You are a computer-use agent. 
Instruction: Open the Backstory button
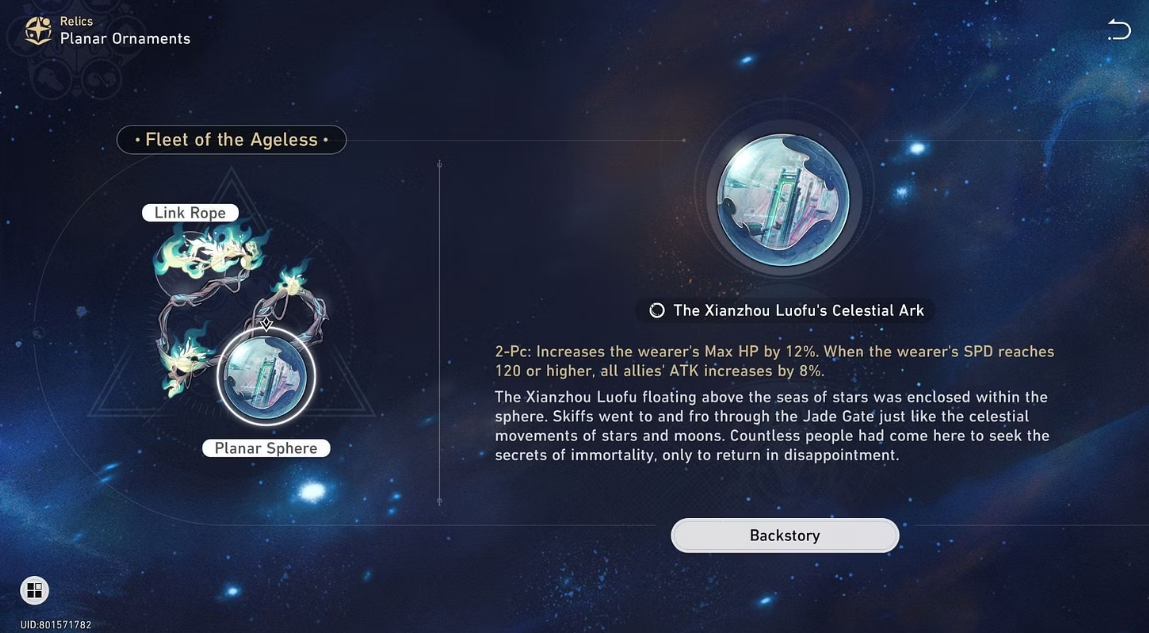click(785, 536)
